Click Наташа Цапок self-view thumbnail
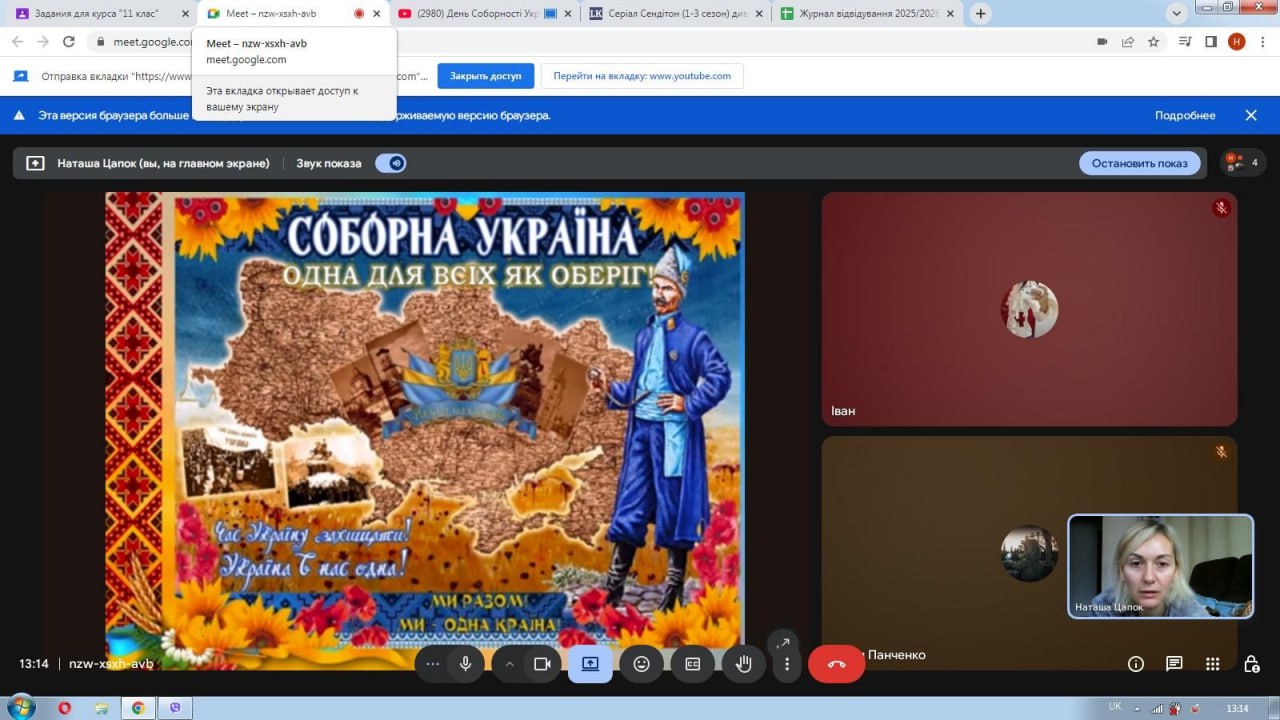This screenshot has height=720, width=1280. [x=1160, y=566]
